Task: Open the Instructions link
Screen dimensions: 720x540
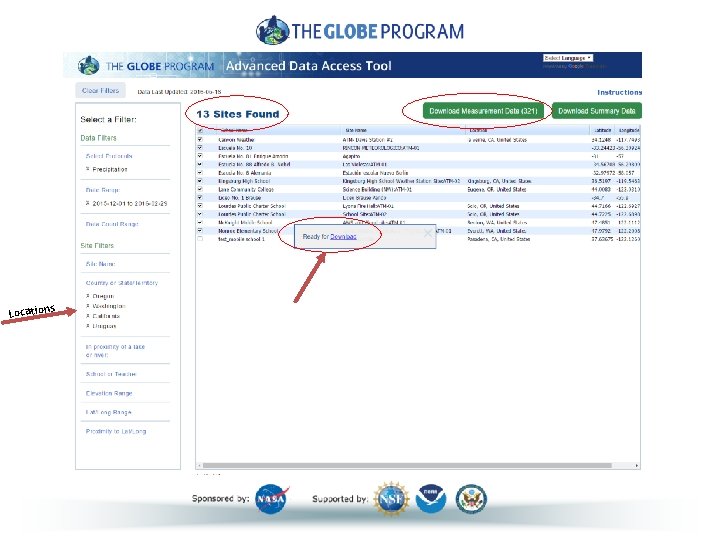Action: tap(619, 92)
